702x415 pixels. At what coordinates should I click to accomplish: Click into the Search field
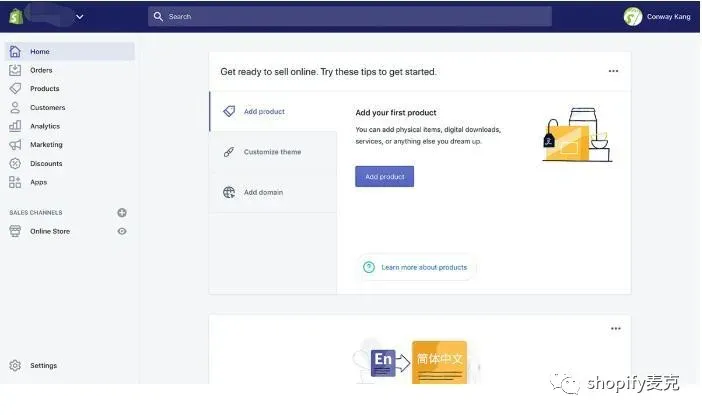click(350, 16)
